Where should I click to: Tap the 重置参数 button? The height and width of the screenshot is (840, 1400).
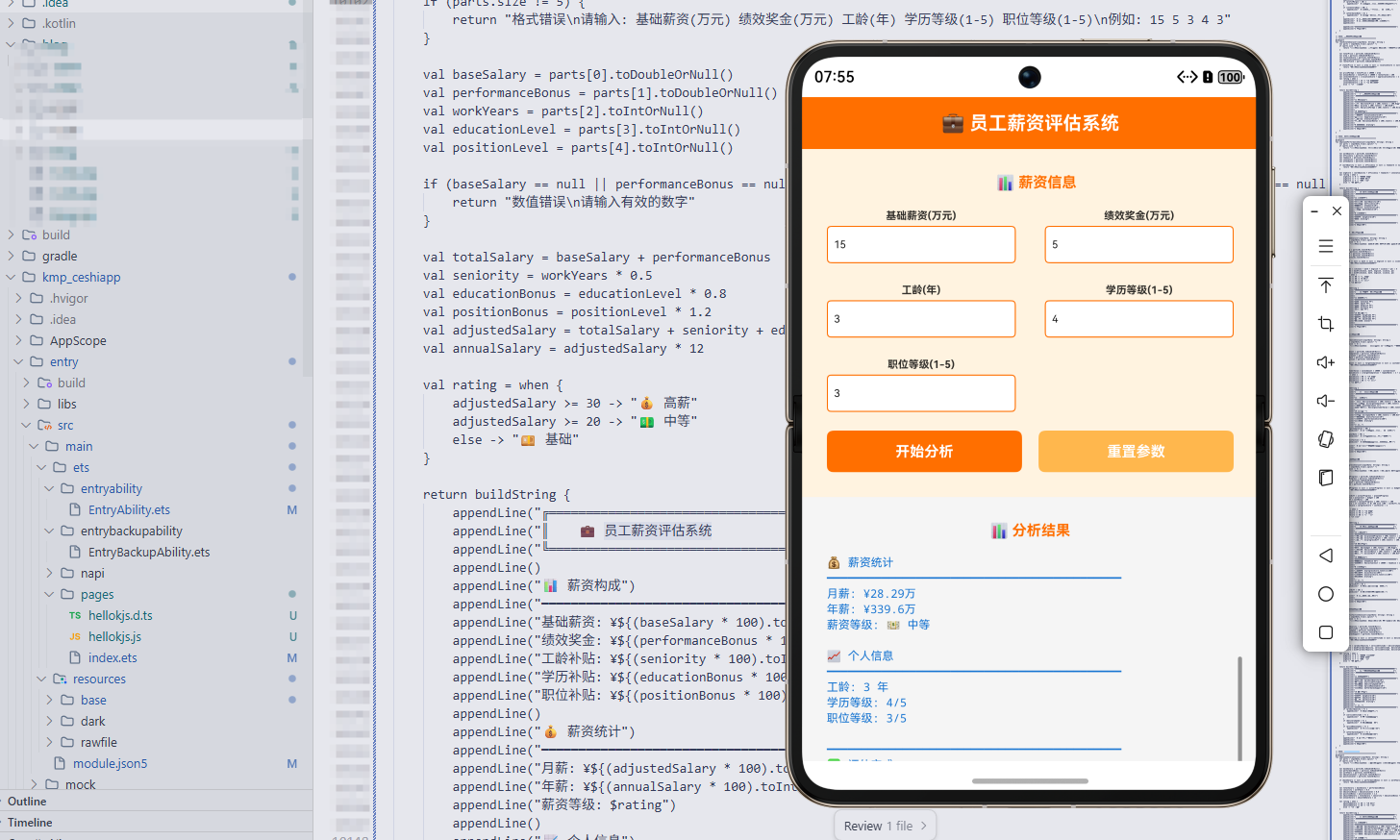(x=1136, y=451)
